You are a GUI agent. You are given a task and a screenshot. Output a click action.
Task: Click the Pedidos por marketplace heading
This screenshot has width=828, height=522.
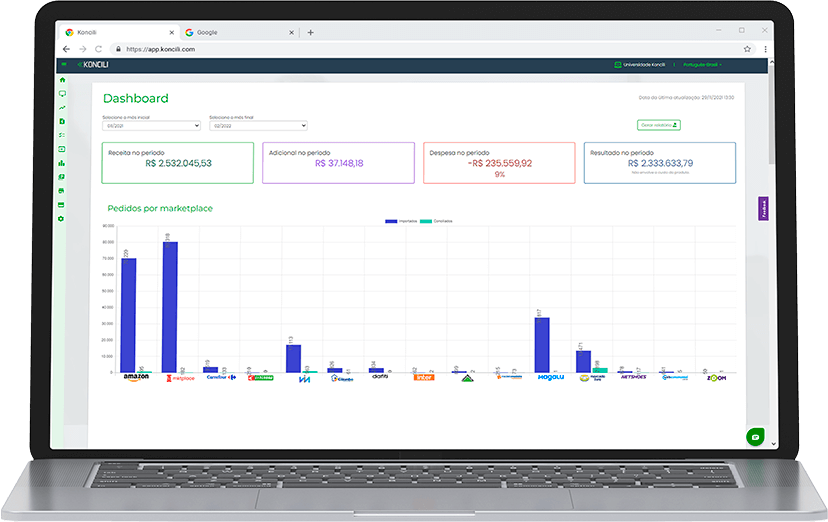[160, 208]
